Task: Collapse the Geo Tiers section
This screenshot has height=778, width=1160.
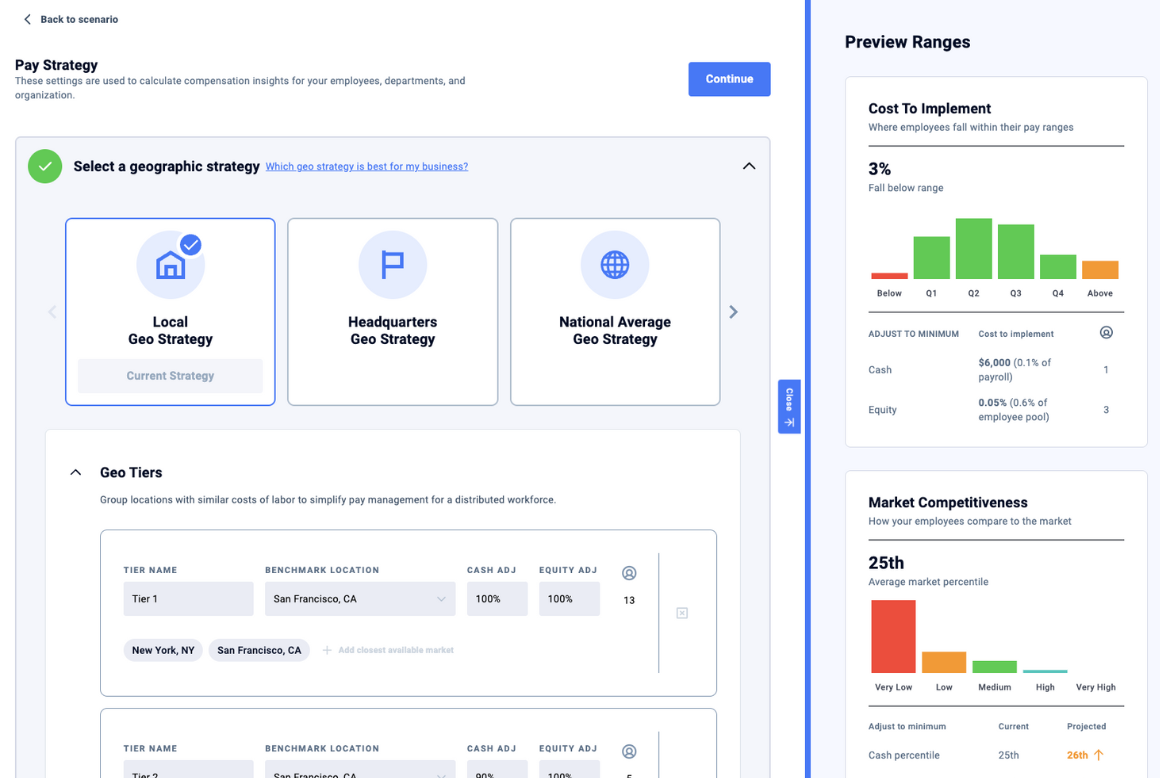Action: pos(75,473)
